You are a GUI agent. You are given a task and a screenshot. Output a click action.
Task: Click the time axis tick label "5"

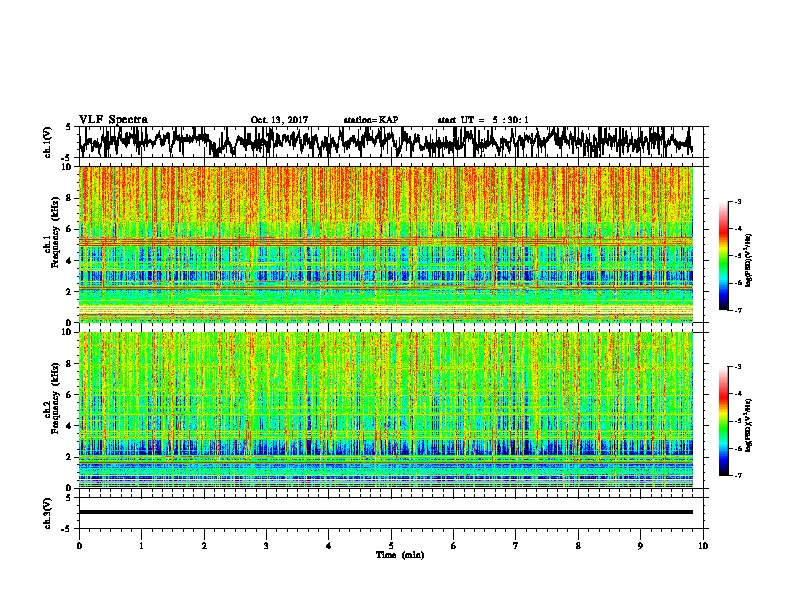(x=391, y=546)
